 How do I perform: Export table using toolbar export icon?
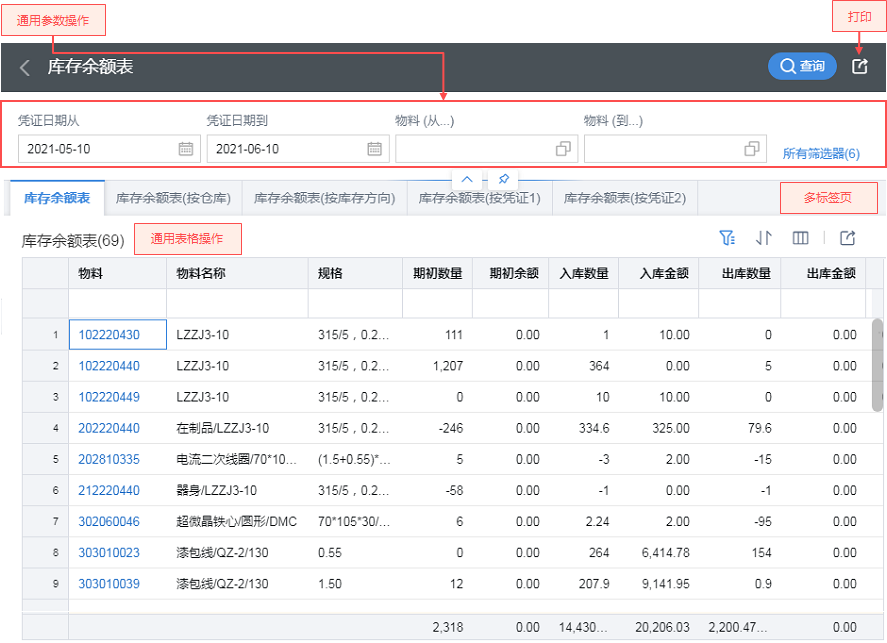[x=847, y=238]
